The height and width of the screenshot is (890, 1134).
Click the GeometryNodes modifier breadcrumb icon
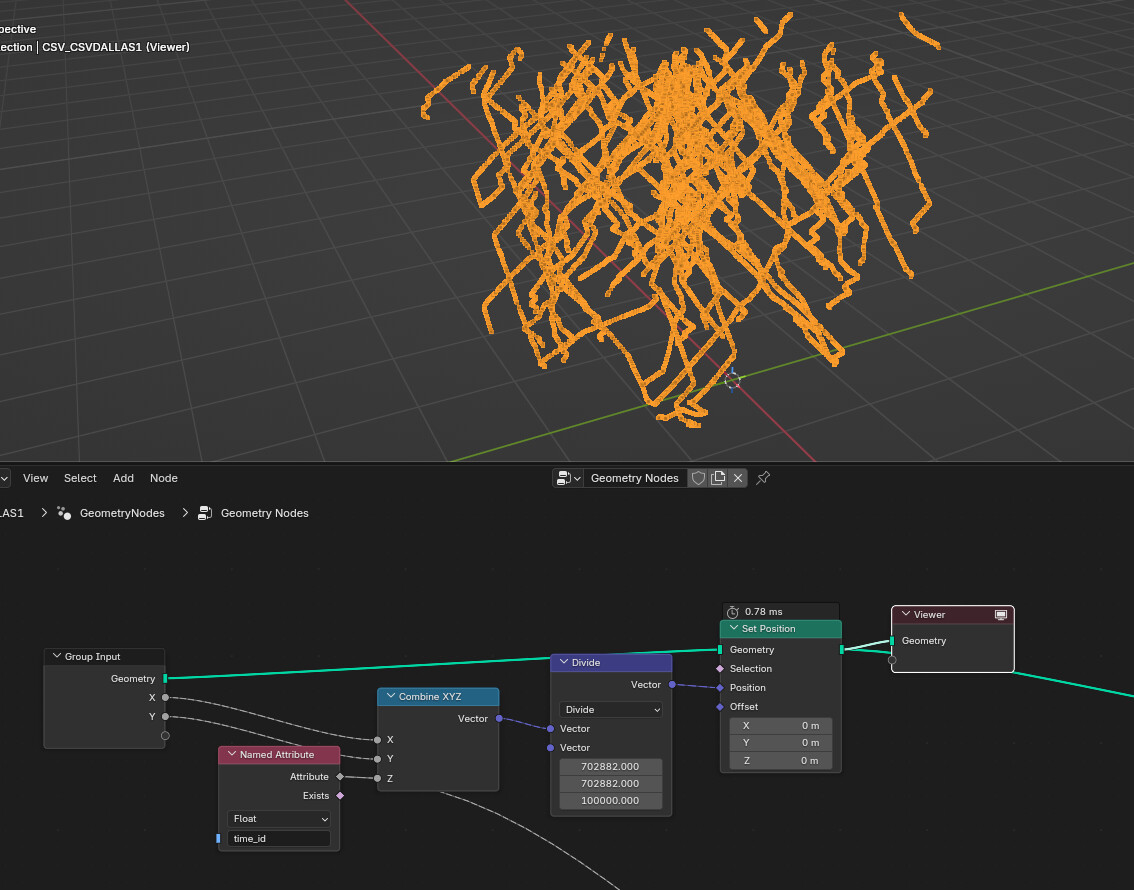(x=64, y=513)
